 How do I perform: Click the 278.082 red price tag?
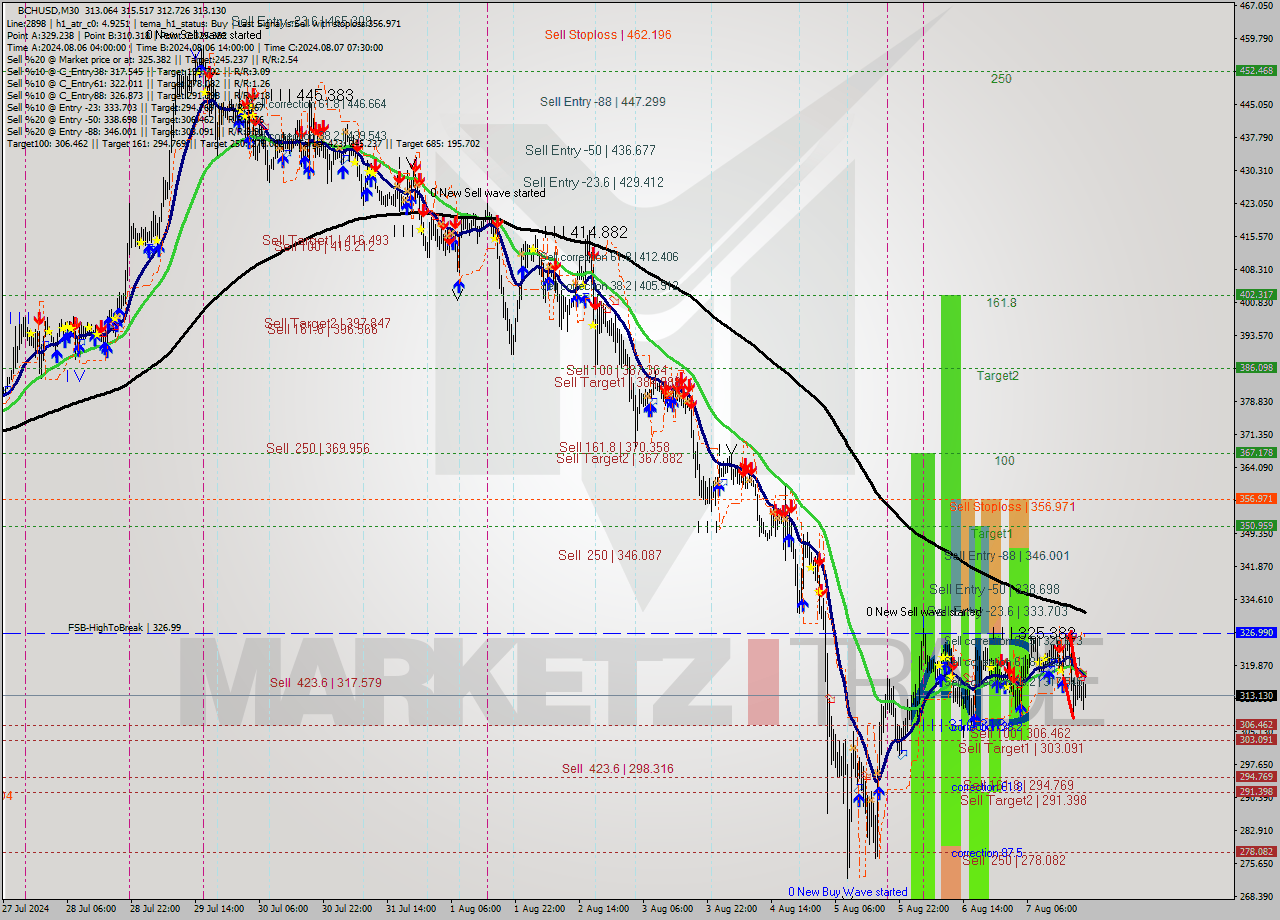(1256, 852)
